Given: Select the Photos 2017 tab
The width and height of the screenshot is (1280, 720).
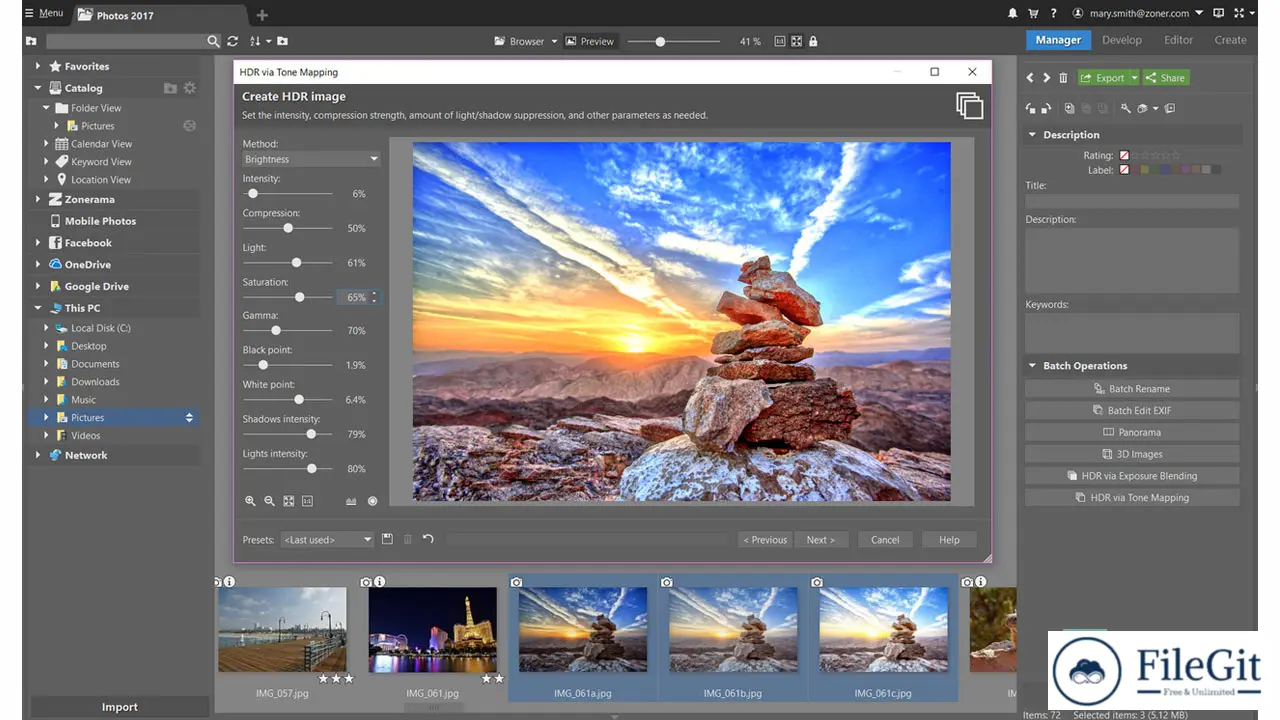Looking at the screenshot, I should 162,15.
